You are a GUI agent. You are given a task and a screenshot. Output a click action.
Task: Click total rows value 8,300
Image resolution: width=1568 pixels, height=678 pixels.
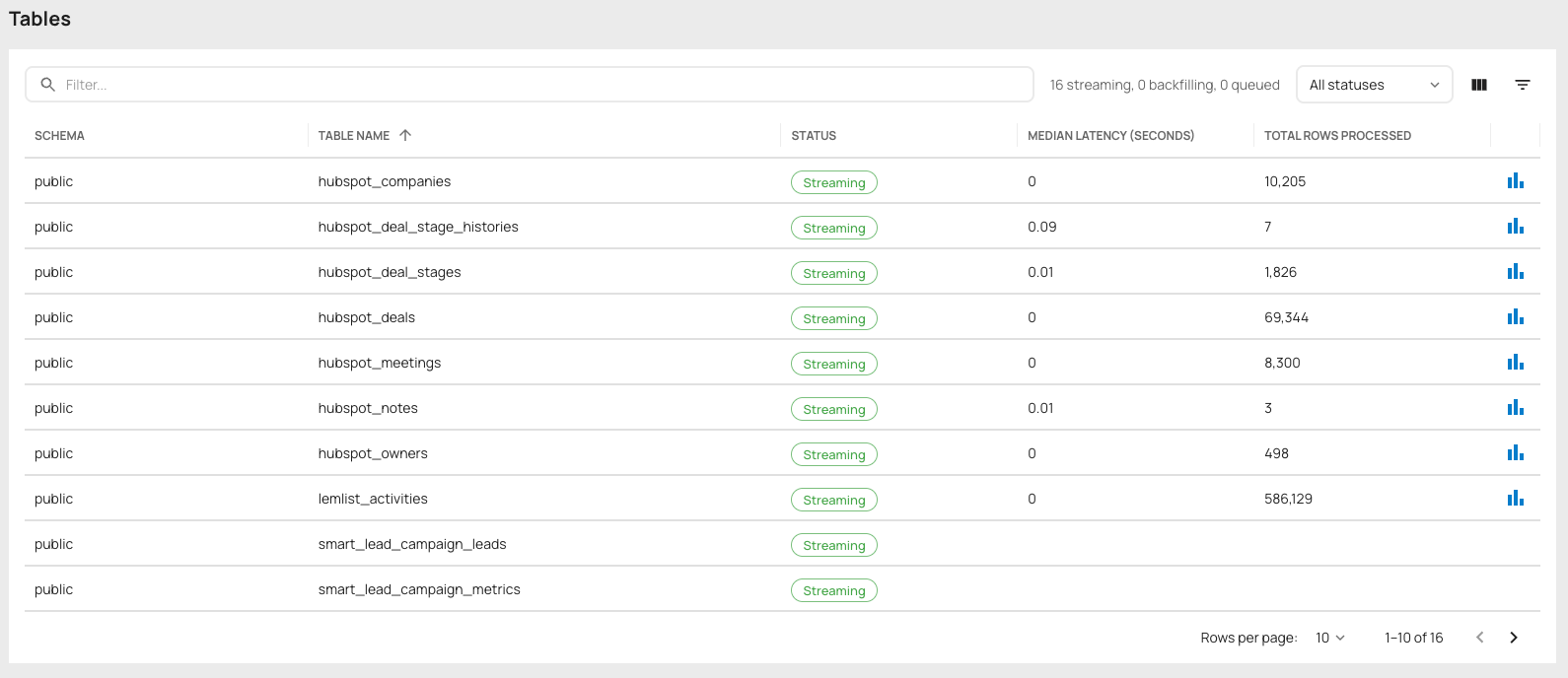click(x=1282, y=363)
